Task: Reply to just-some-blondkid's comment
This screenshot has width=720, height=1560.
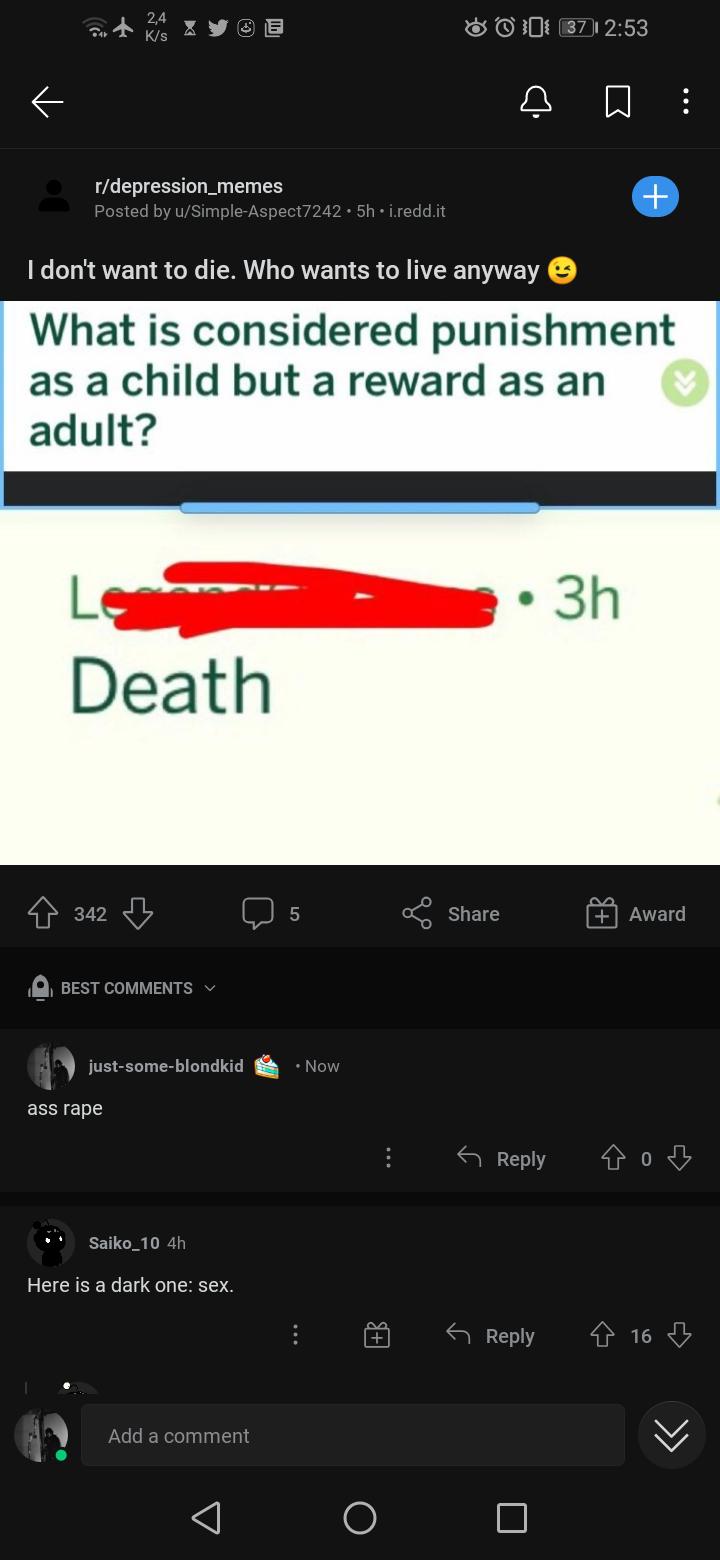Action: (501, 1158)
